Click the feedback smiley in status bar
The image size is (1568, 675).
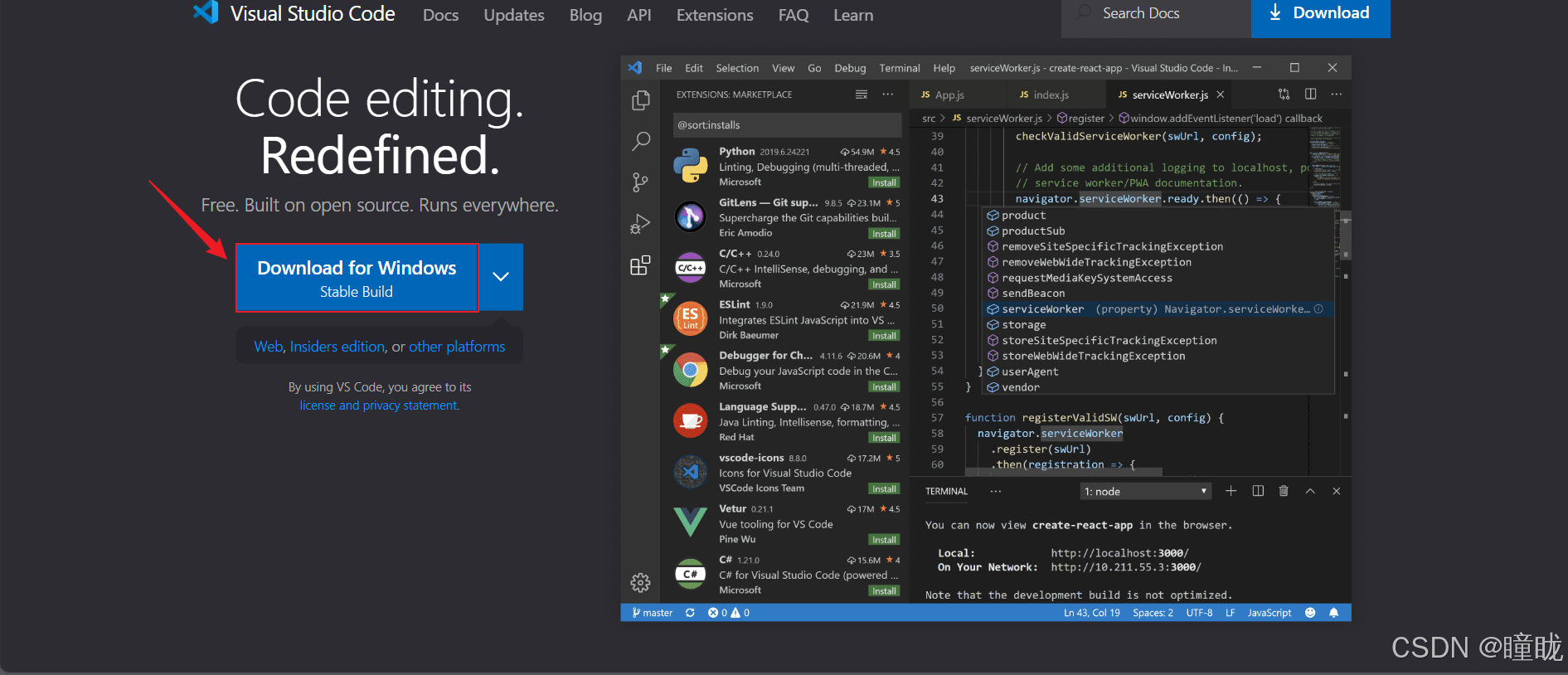coord(1310,613)
